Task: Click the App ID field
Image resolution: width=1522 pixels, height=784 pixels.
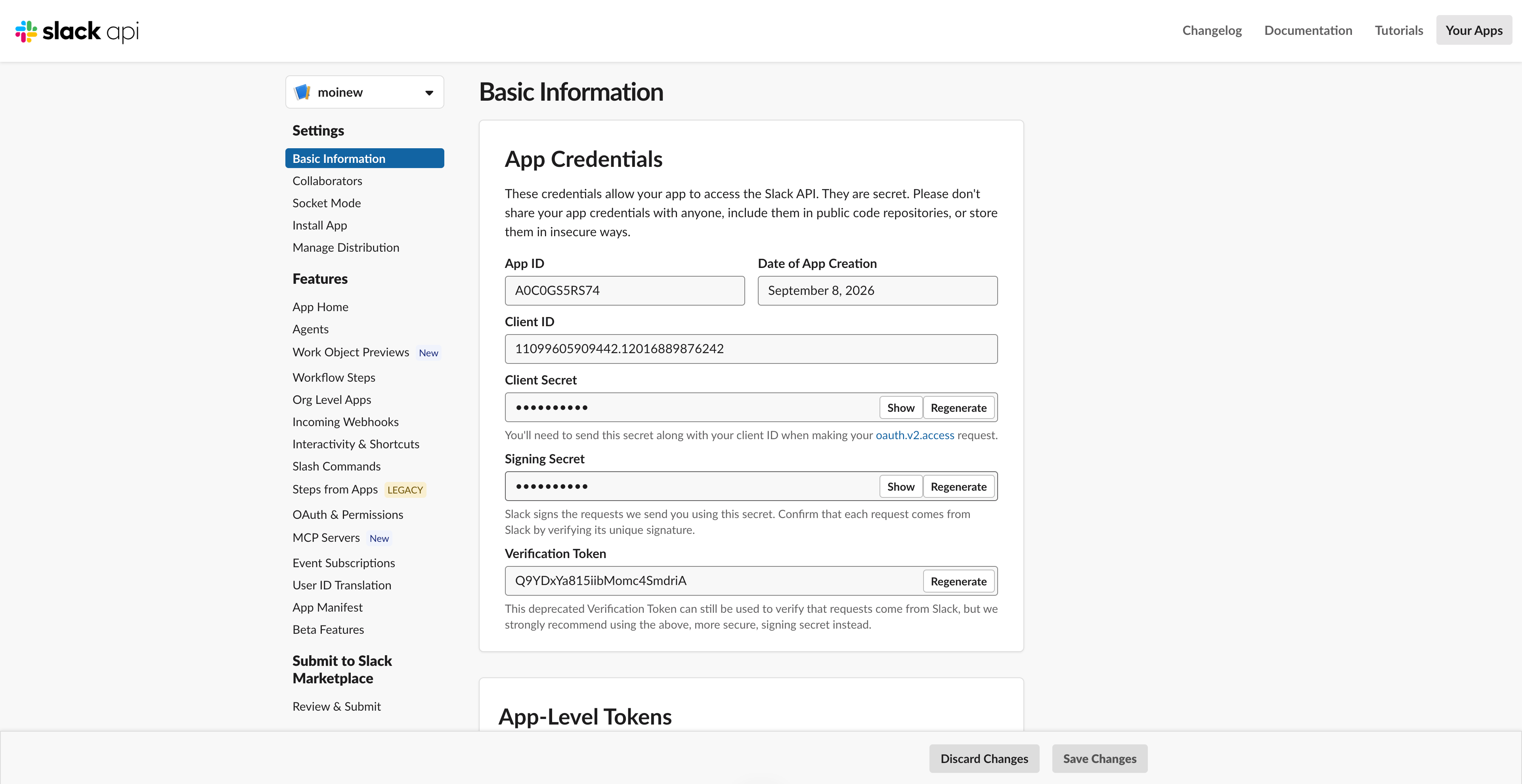Action: tap(625, 291)
